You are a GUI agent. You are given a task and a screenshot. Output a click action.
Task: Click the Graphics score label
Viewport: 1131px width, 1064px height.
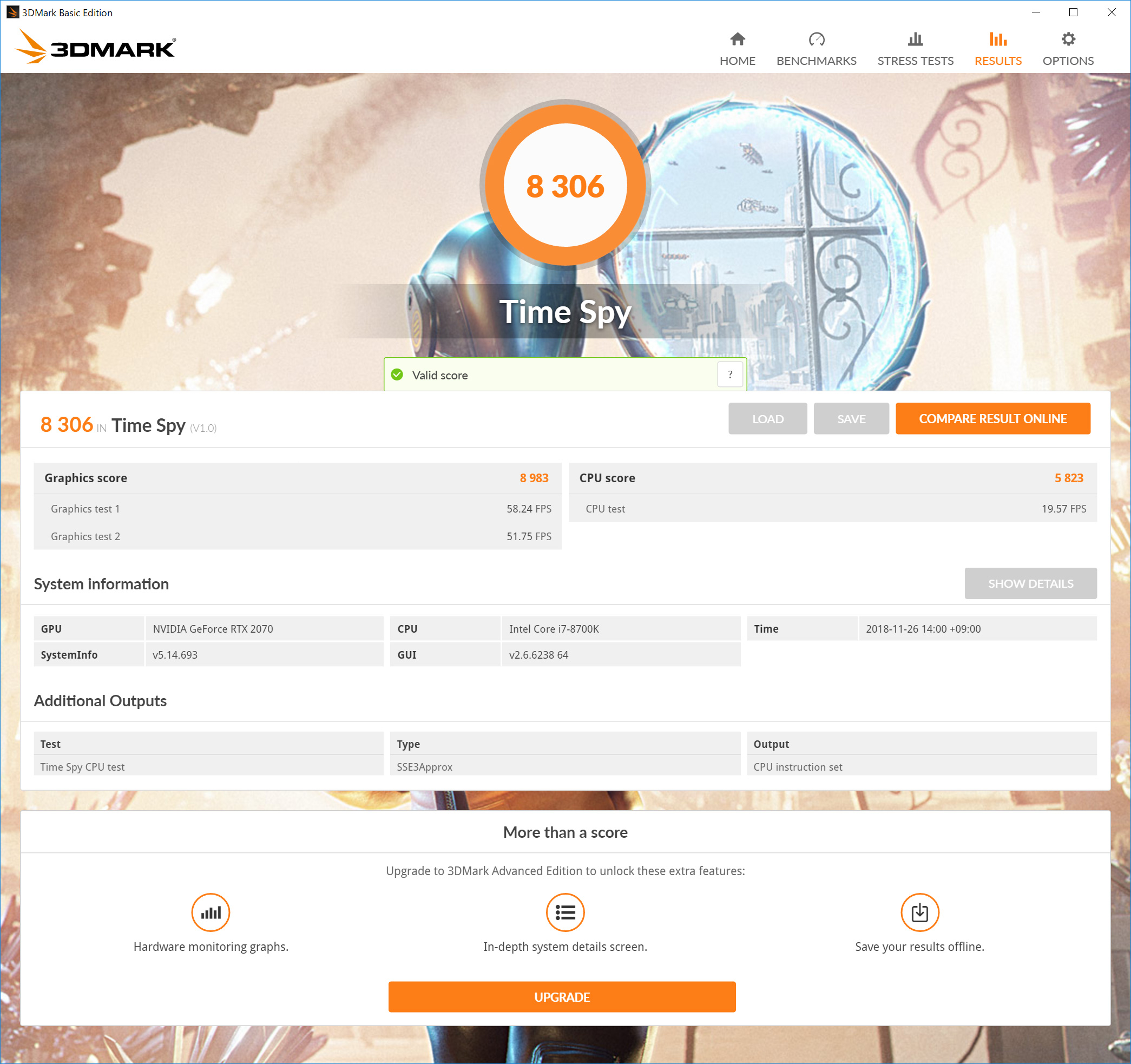coord(86,478)
